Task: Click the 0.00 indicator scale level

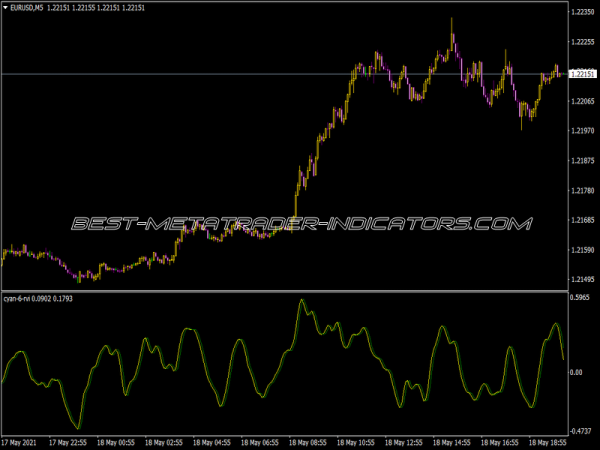Action: pyautogui.click(x=576, y=372)
